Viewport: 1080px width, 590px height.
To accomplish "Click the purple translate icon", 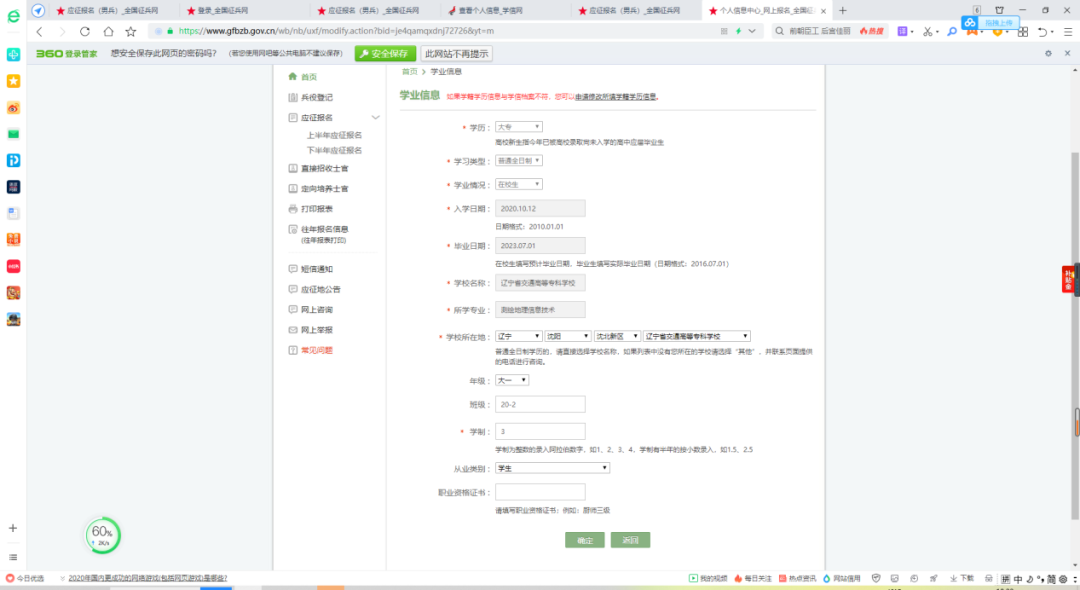I will click(902, 31).
